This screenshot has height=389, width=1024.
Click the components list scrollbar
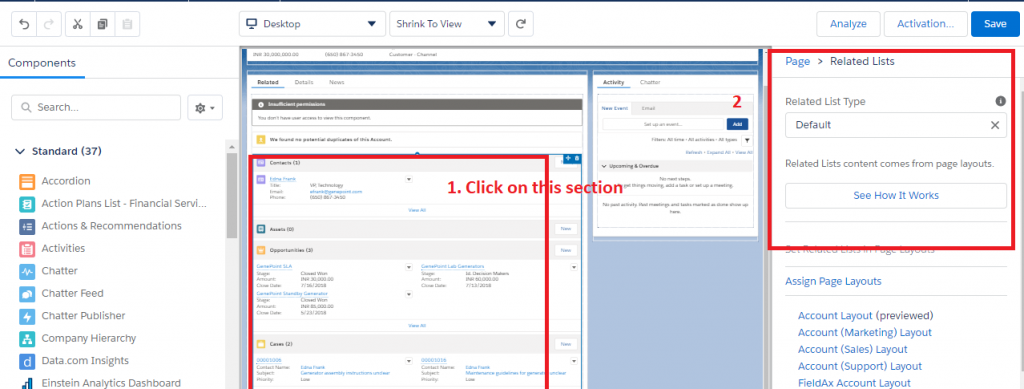pos(231,196)
